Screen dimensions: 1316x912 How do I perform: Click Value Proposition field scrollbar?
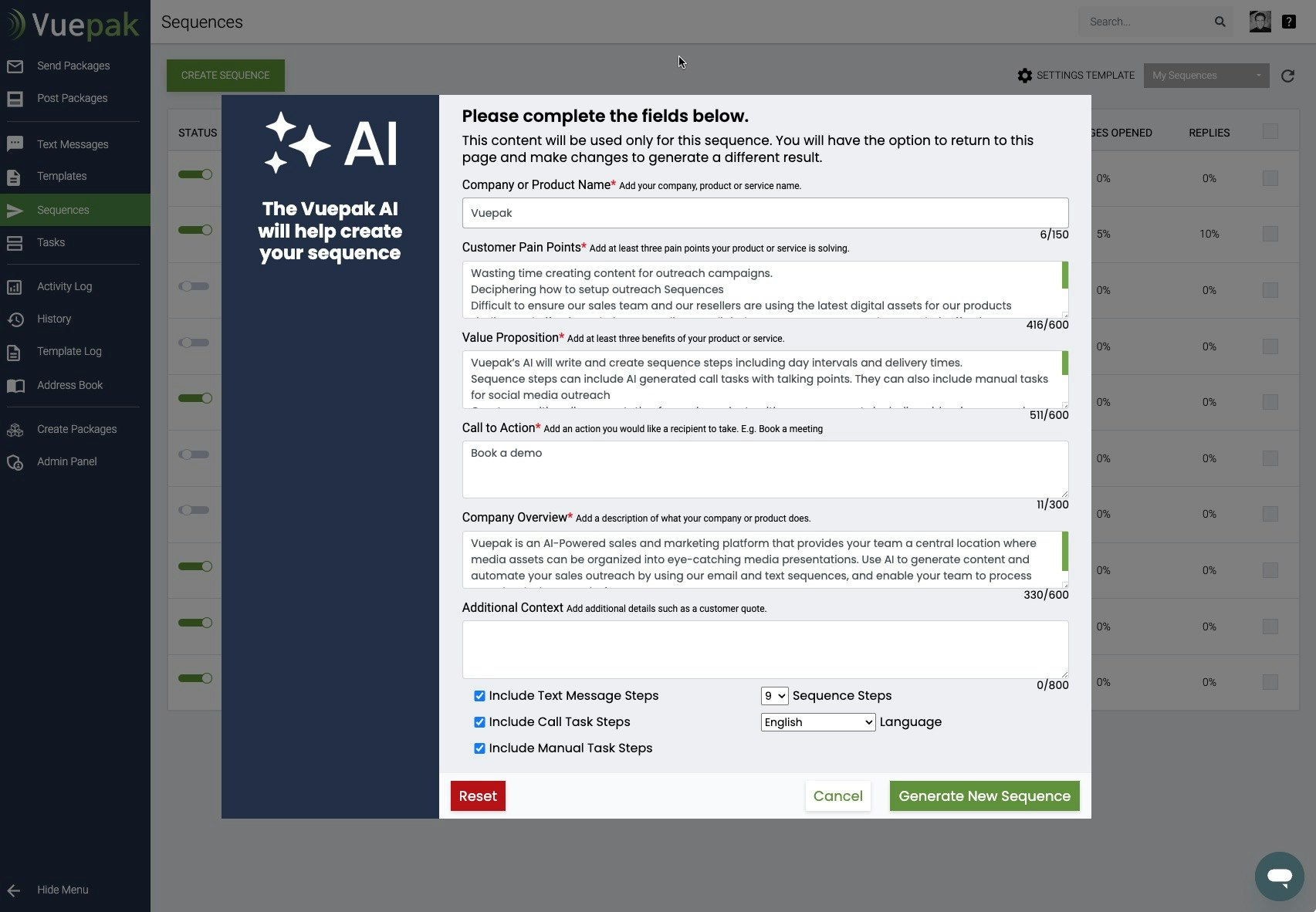(x=1065, y=363)
